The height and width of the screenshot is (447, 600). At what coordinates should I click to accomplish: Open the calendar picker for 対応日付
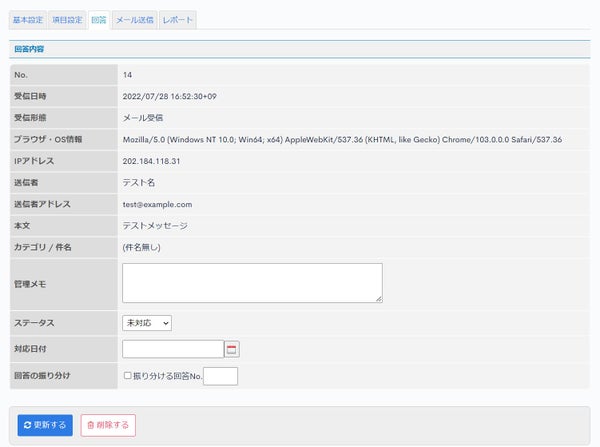pos(232,349)
